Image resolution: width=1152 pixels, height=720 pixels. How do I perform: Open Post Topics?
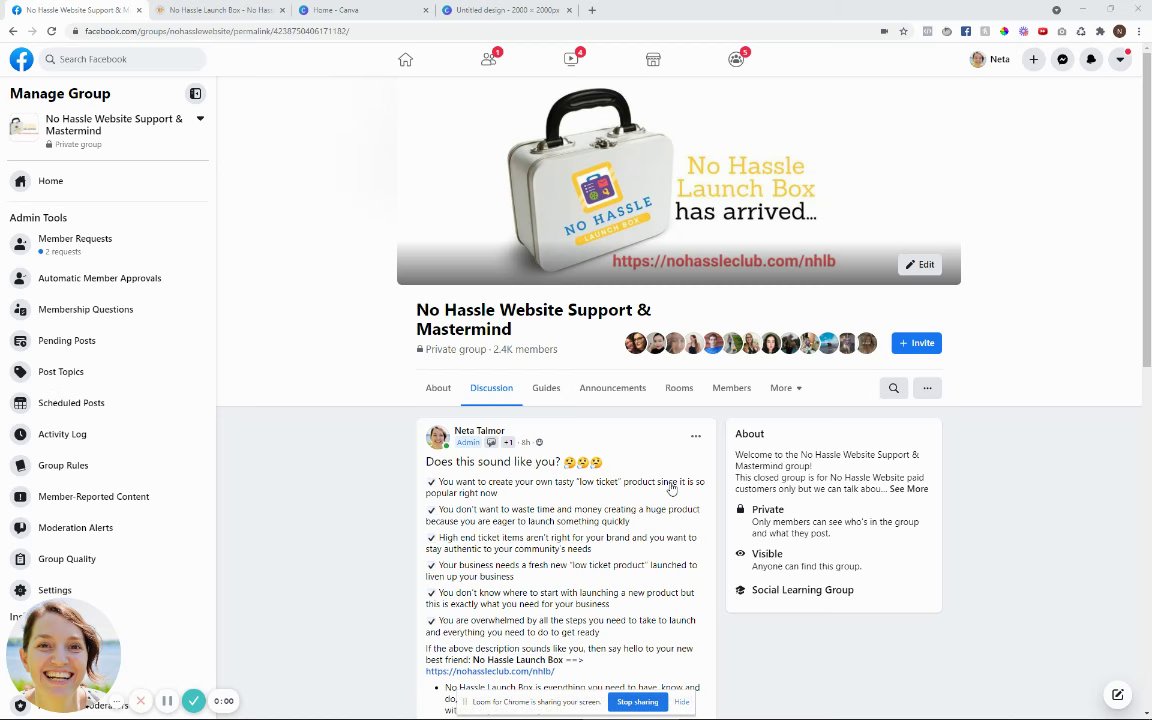(x=109, y=372)
